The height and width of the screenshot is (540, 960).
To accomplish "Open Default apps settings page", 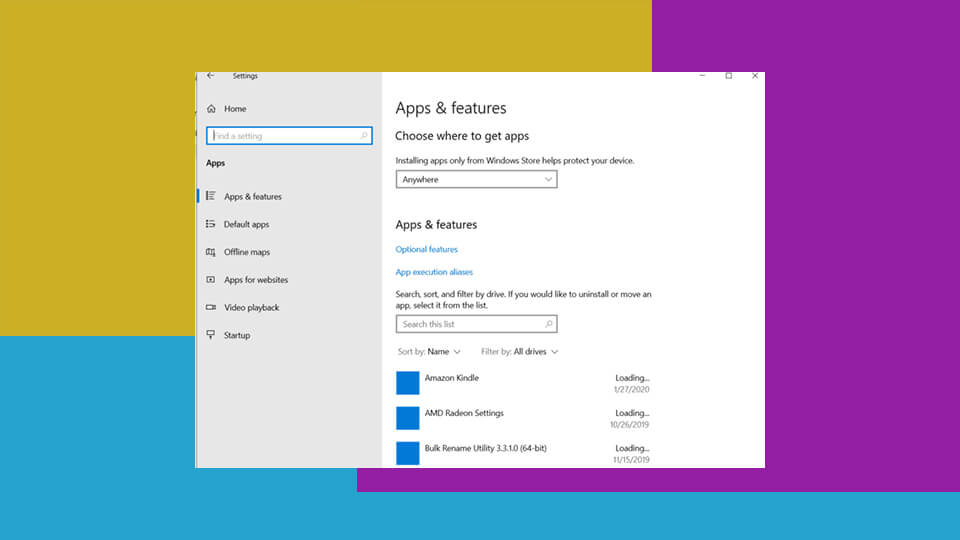I will point(246,224).
